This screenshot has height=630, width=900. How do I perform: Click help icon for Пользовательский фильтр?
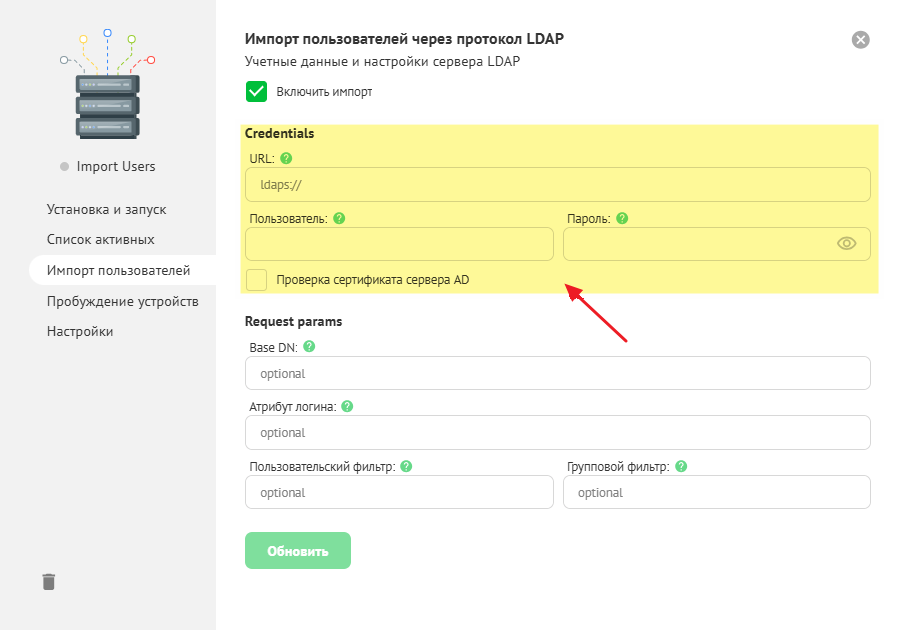[406, 466]
